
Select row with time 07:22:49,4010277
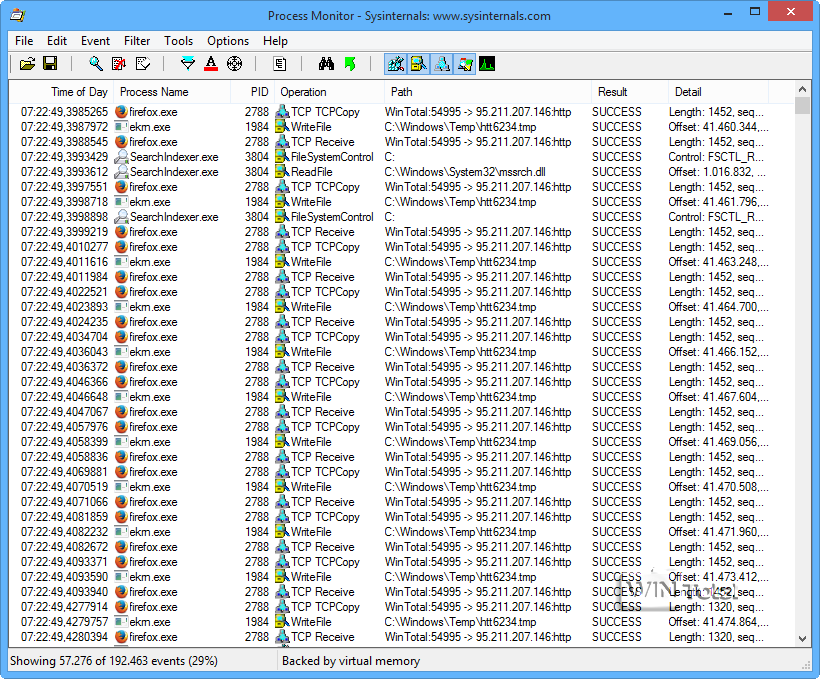(402, 246)
